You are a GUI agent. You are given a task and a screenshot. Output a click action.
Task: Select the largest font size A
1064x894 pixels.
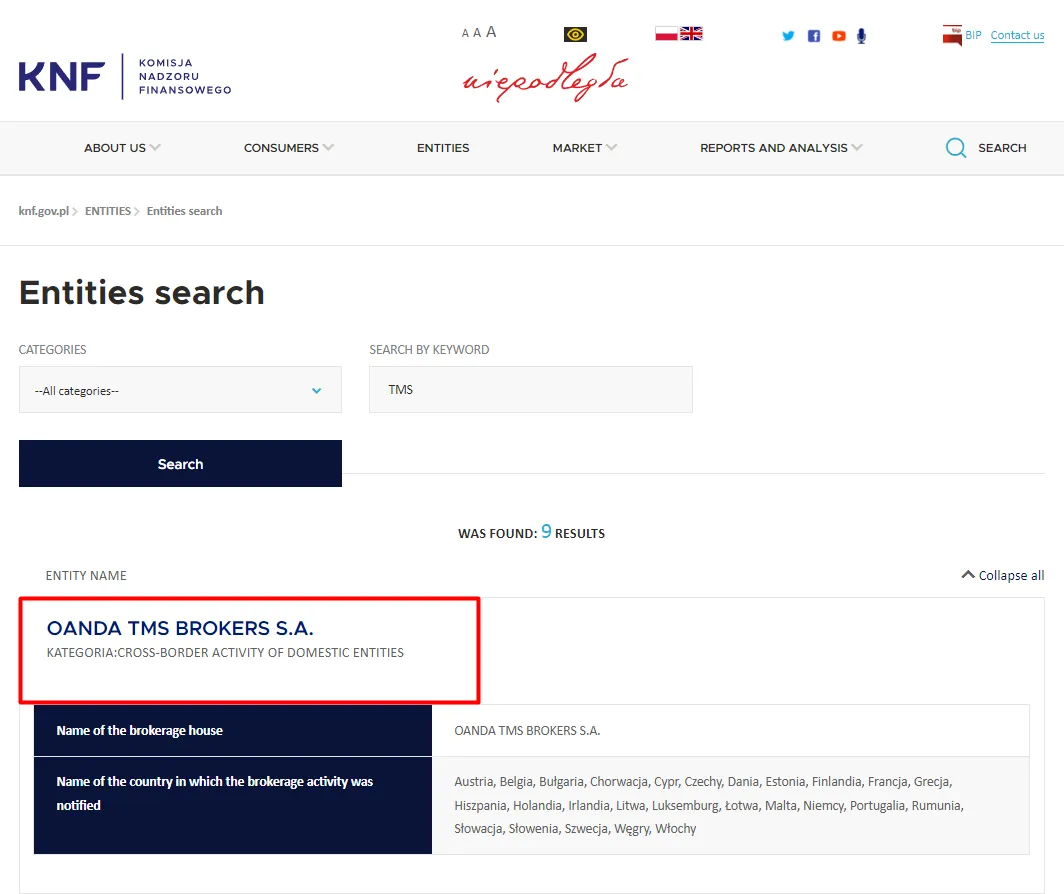pos(491,32)
